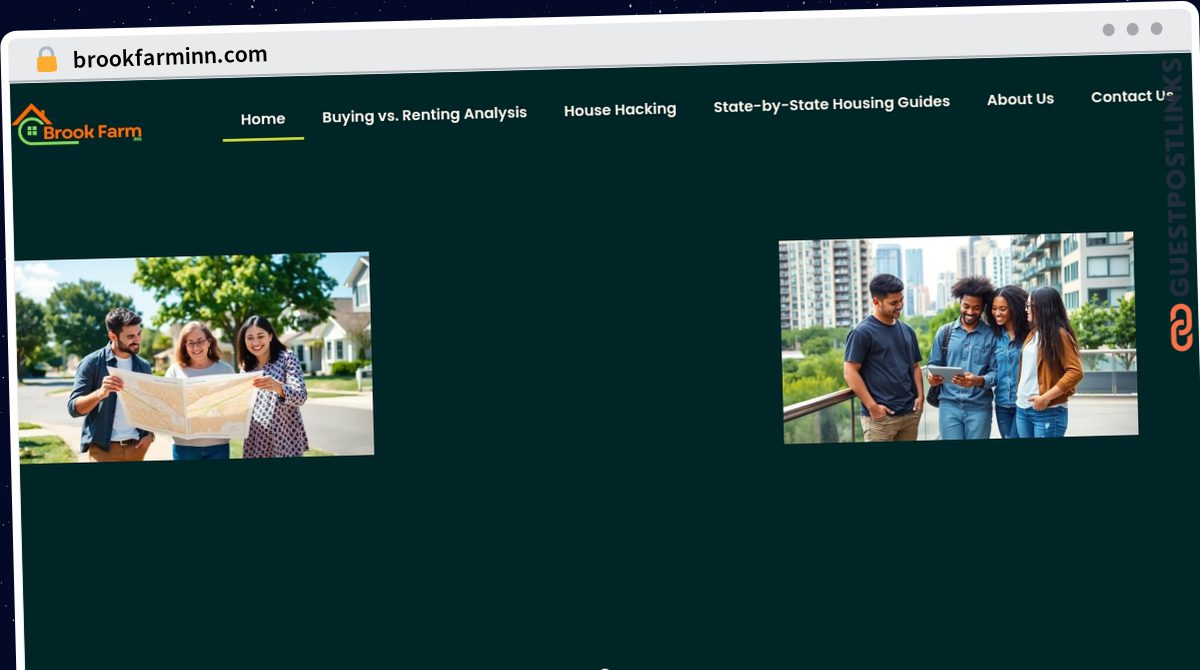1200x670 pixels.
Task: Click the paper map in left photo
Action: coord(185,402)
